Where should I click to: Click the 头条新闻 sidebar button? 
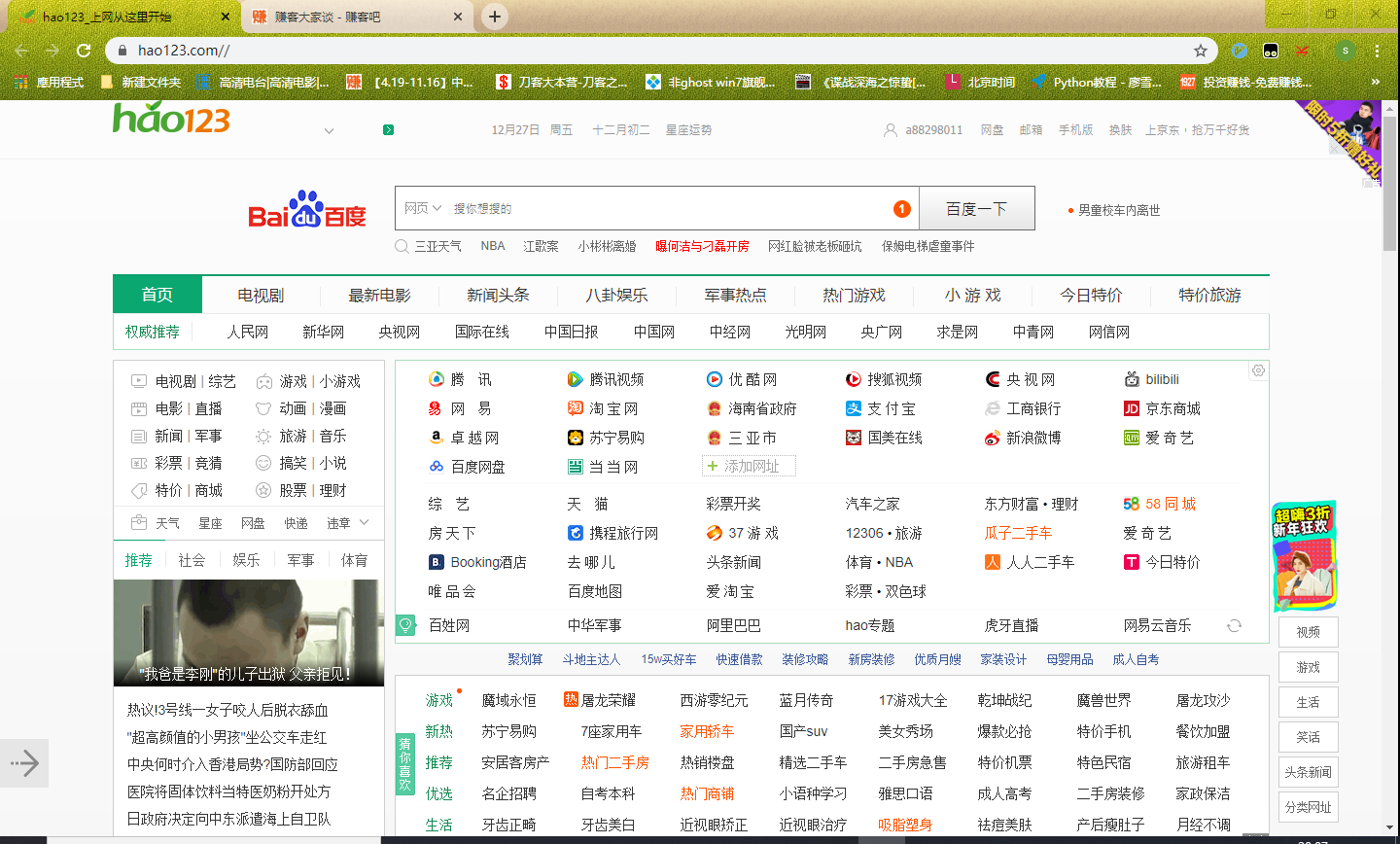[x=1309, y=772]
